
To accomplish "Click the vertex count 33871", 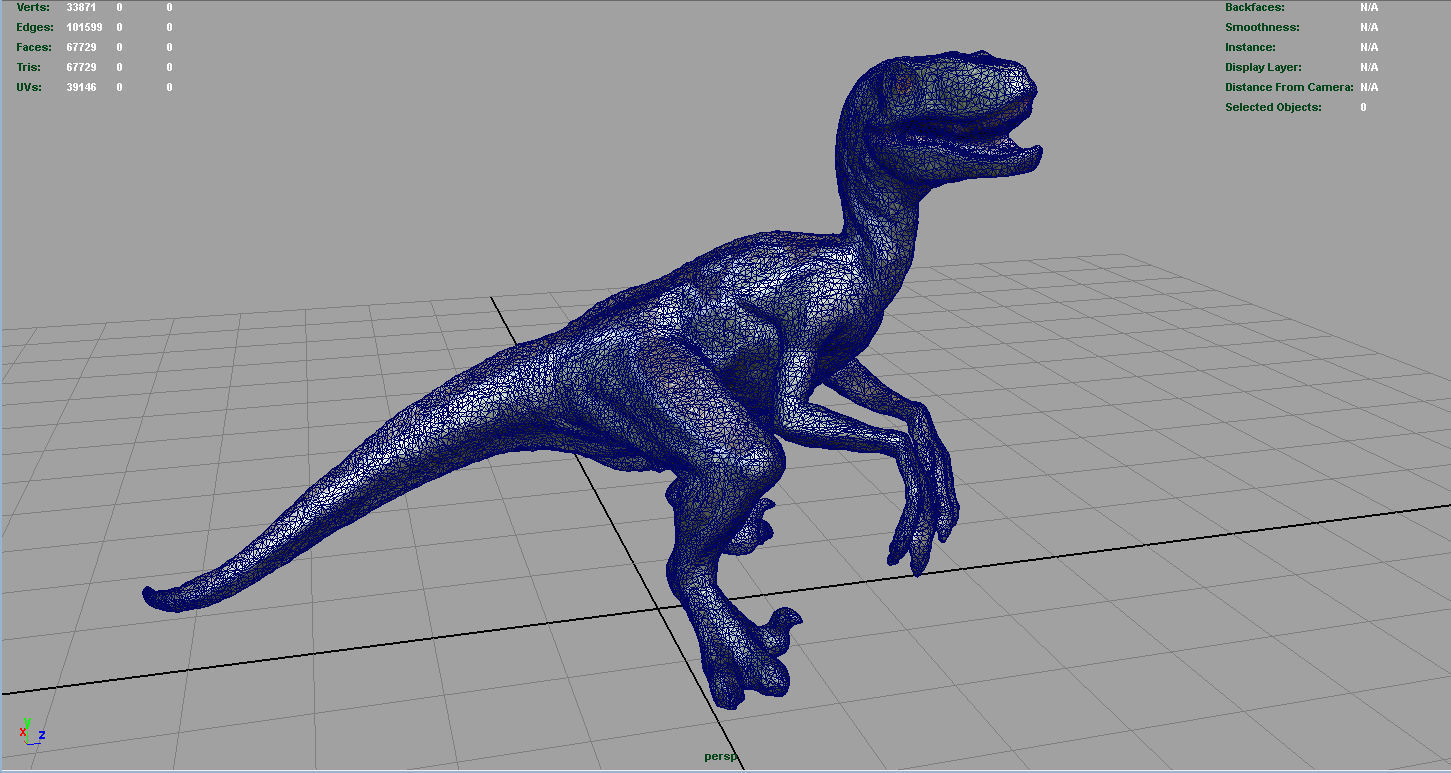I will coord(81,7).
